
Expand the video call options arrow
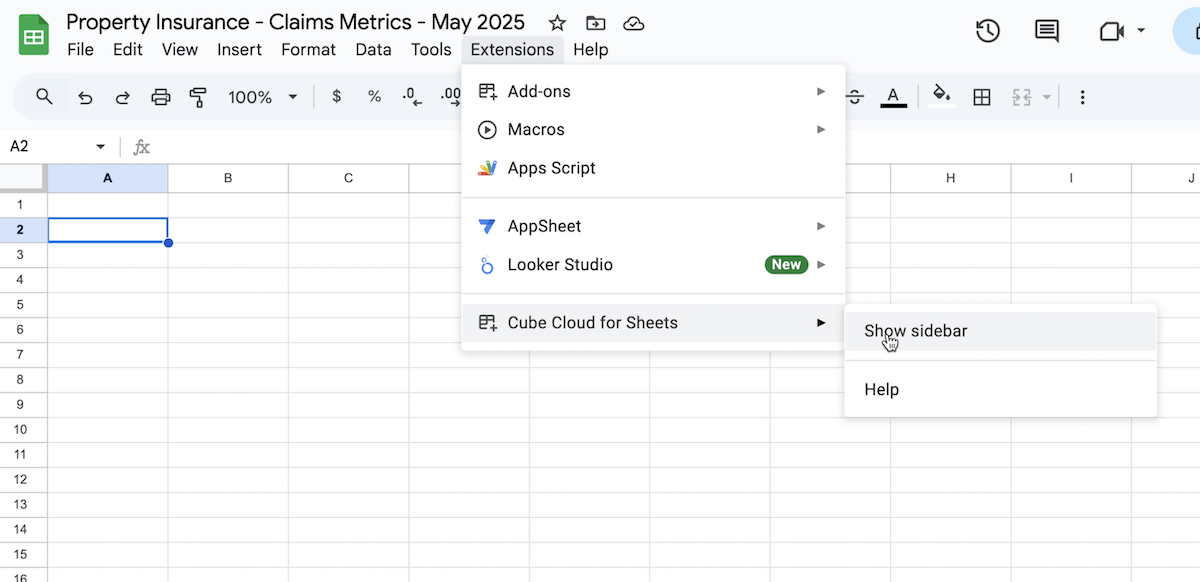[x=1142, y=31]
